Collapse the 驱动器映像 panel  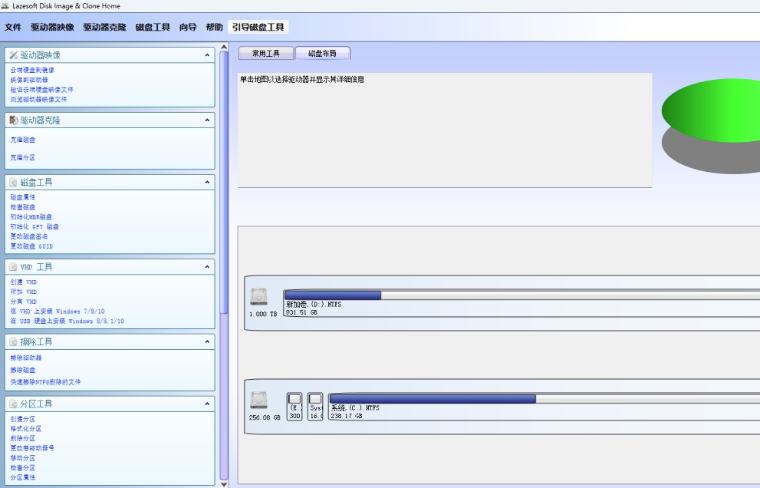coord(207,55)
